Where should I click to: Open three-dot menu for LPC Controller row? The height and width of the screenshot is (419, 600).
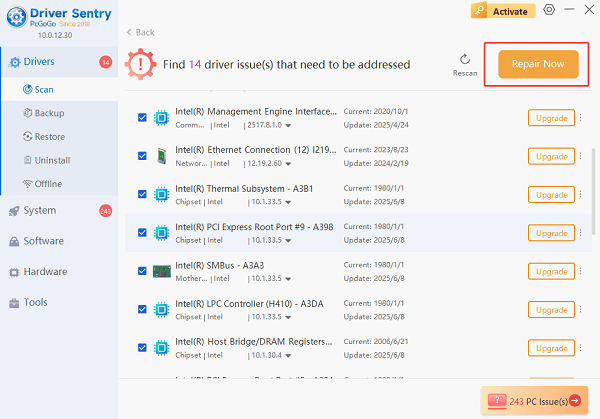point(580,310)
